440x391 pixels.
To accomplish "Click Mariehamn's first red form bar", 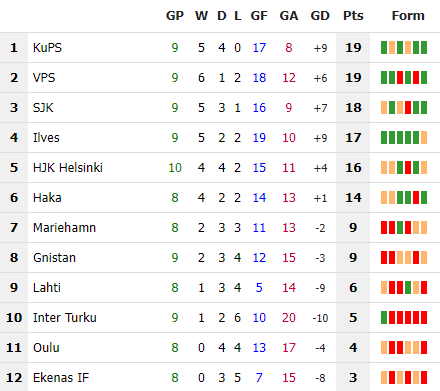I will [384, 228].
